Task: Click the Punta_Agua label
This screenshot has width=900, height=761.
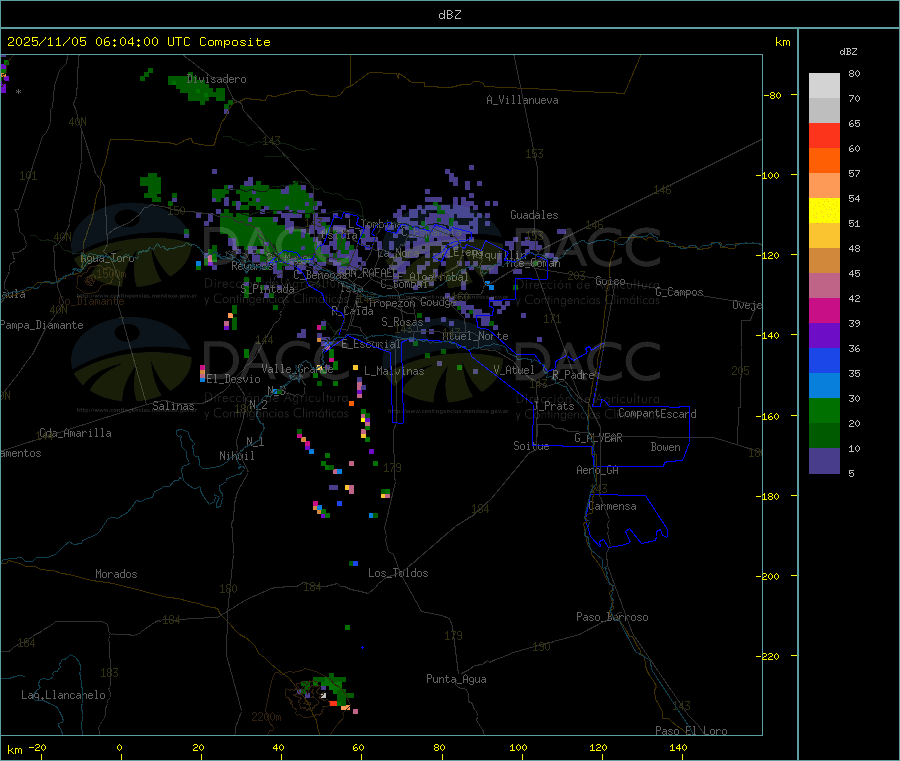Action: [456, 679]
